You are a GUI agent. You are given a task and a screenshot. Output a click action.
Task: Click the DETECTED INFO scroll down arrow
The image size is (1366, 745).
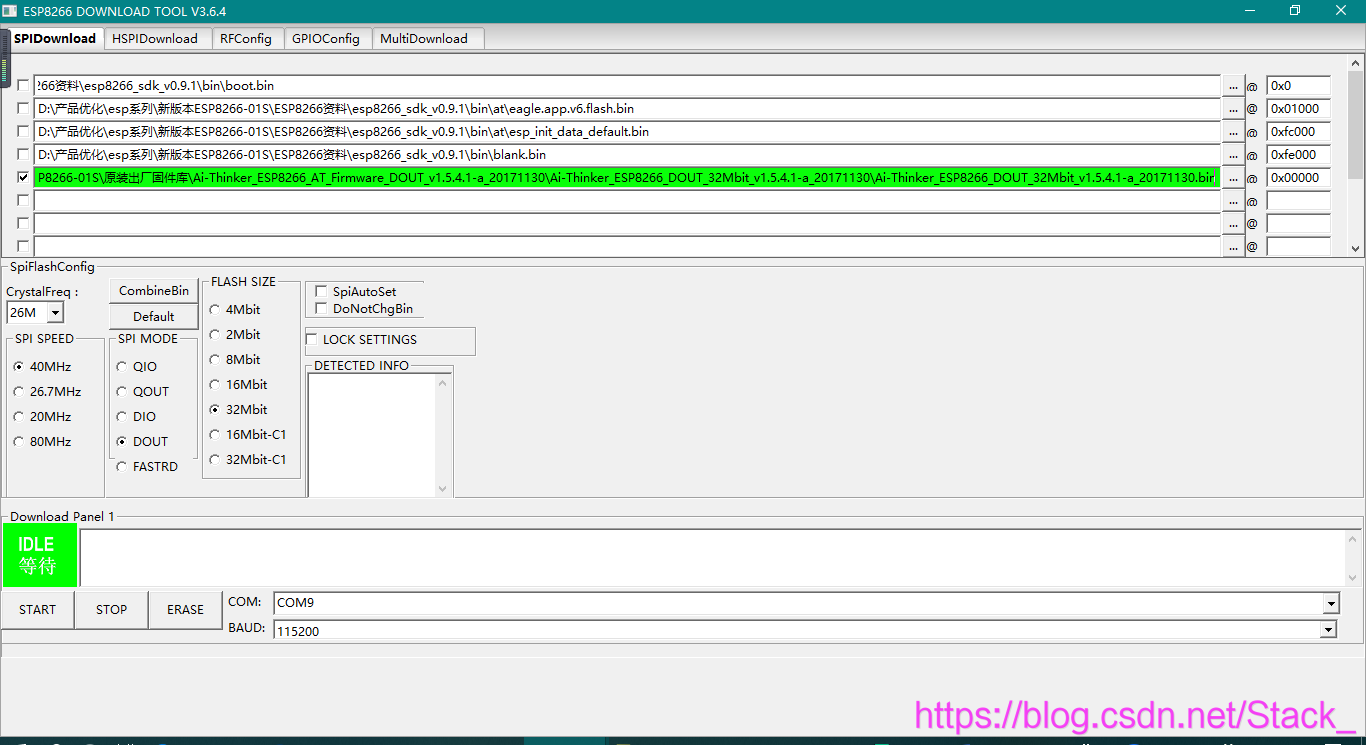click(x=443, y=489)
